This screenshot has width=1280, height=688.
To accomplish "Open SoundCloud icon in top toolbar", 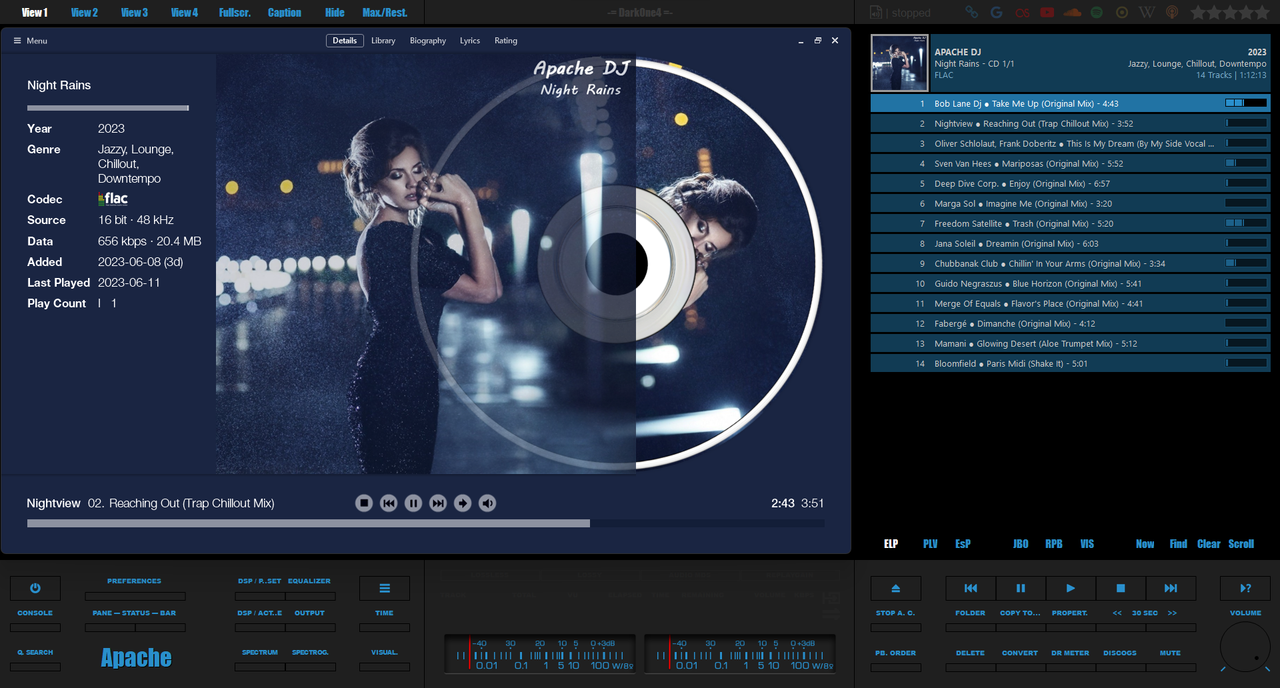I will click(x=1072, y=12).
